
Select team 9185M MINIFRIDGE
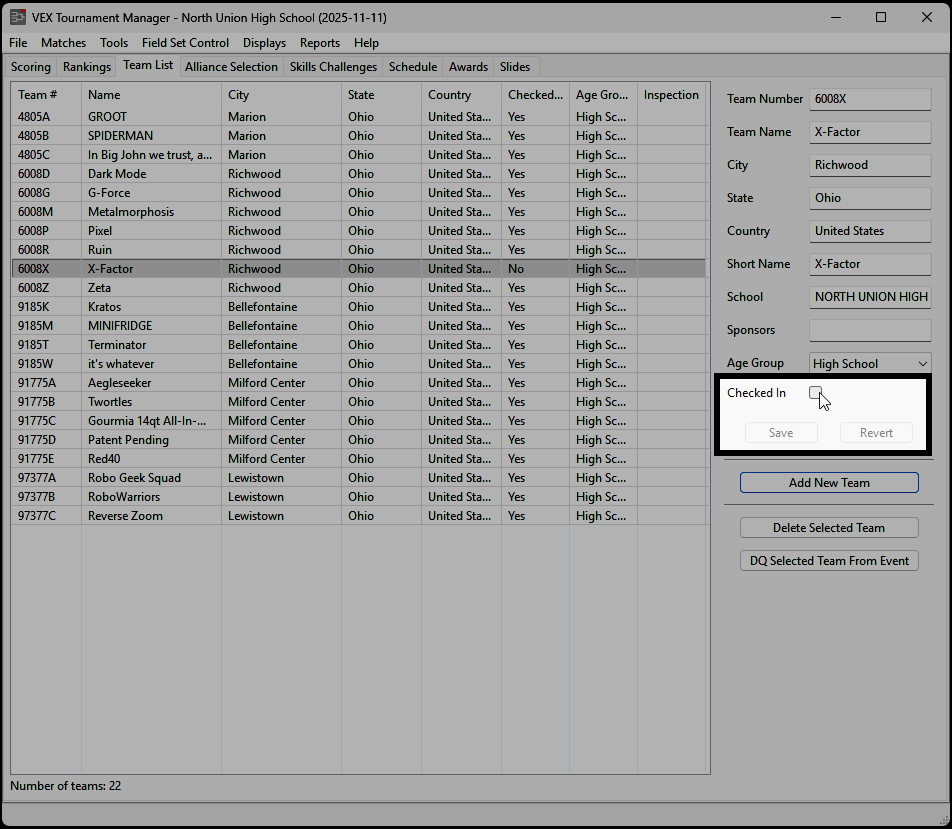pyautogui.click(x=359, y=326)
